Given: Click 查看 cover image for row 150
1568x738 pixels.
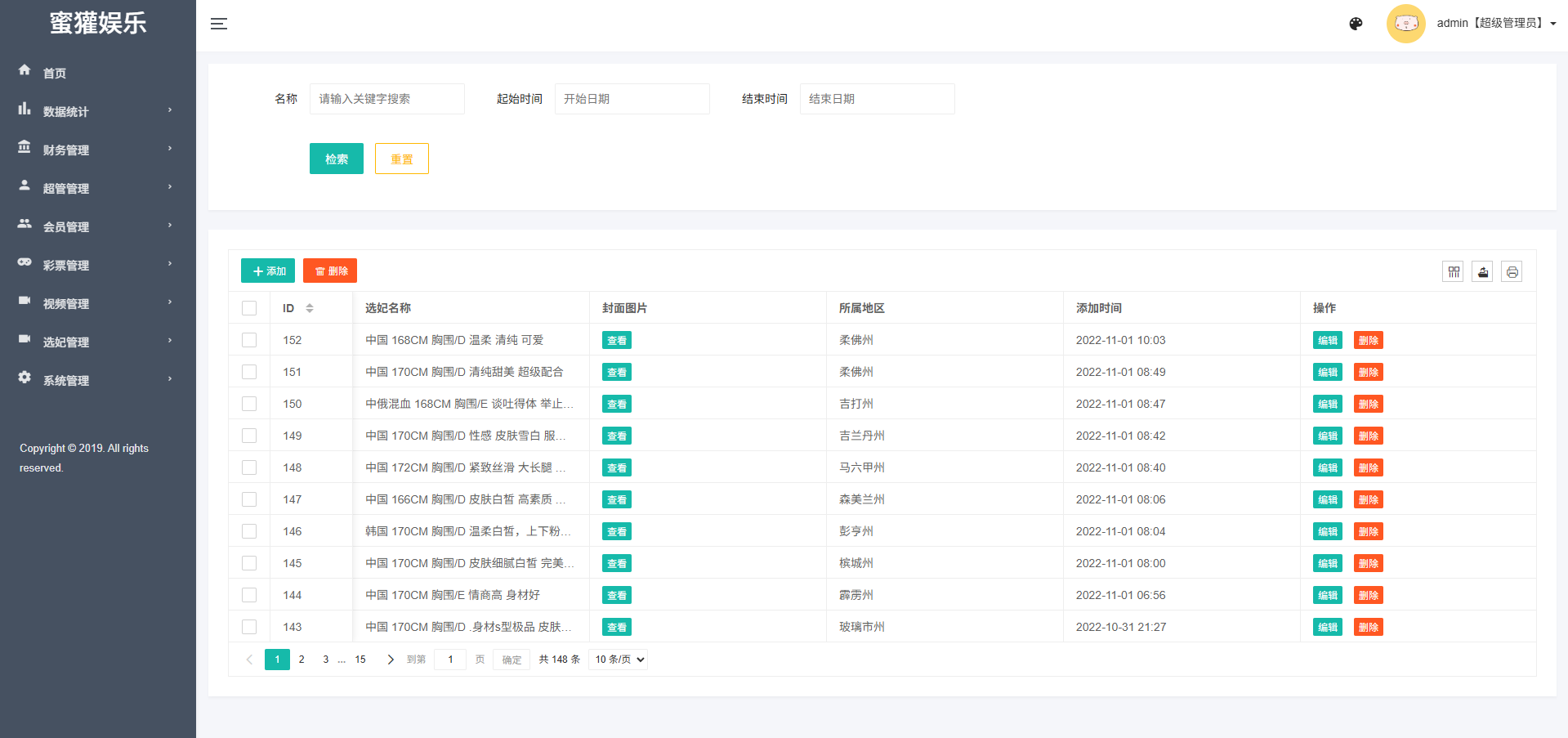Looking at the screenshot, I should coord(617,404).
